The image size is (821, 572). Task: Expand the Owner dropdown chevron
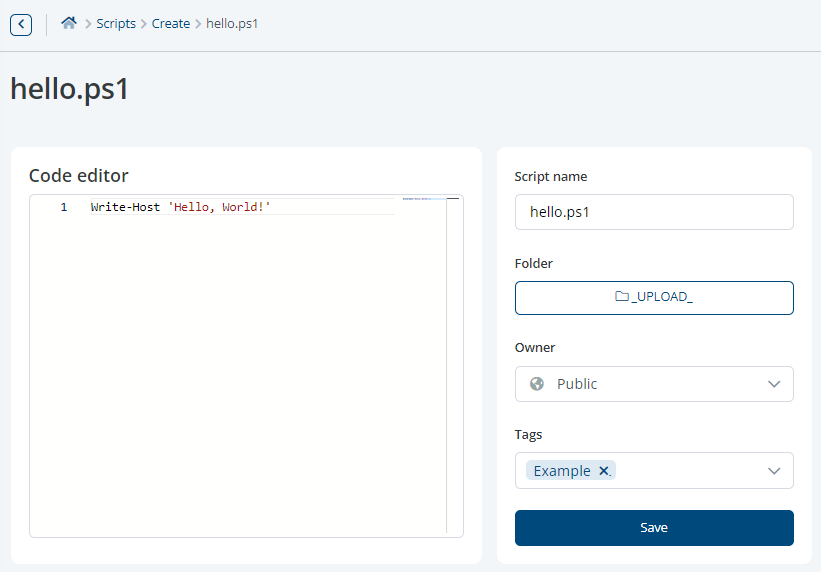click(774, 384)
